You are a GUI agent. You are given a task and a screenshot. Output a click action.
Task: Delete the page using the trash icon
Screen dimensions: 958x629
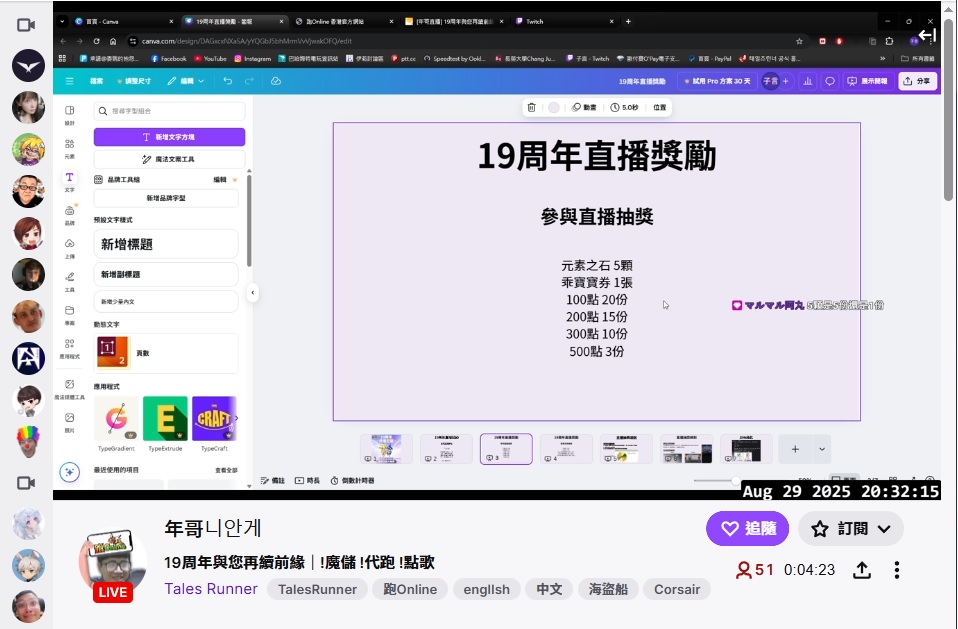[x=532, y=107]
